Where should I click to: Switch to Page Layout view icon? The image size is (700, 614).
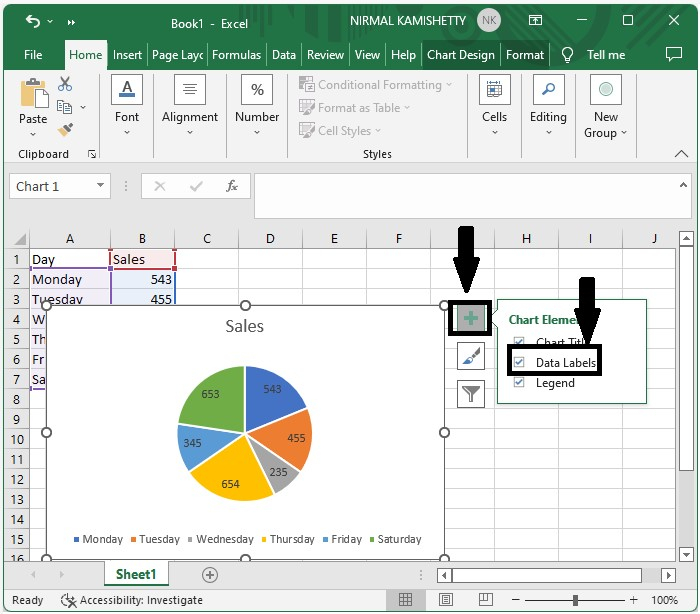[x=446, y=600]
